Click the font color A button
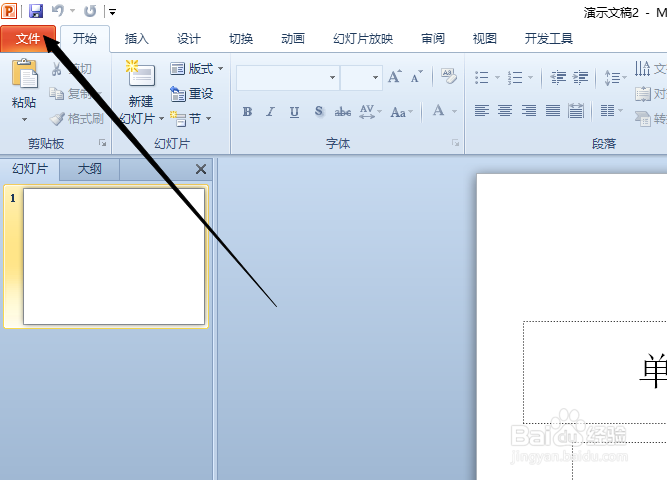This screenshot has height=480, width=667. pyautogui.click(x=439, y=111)
